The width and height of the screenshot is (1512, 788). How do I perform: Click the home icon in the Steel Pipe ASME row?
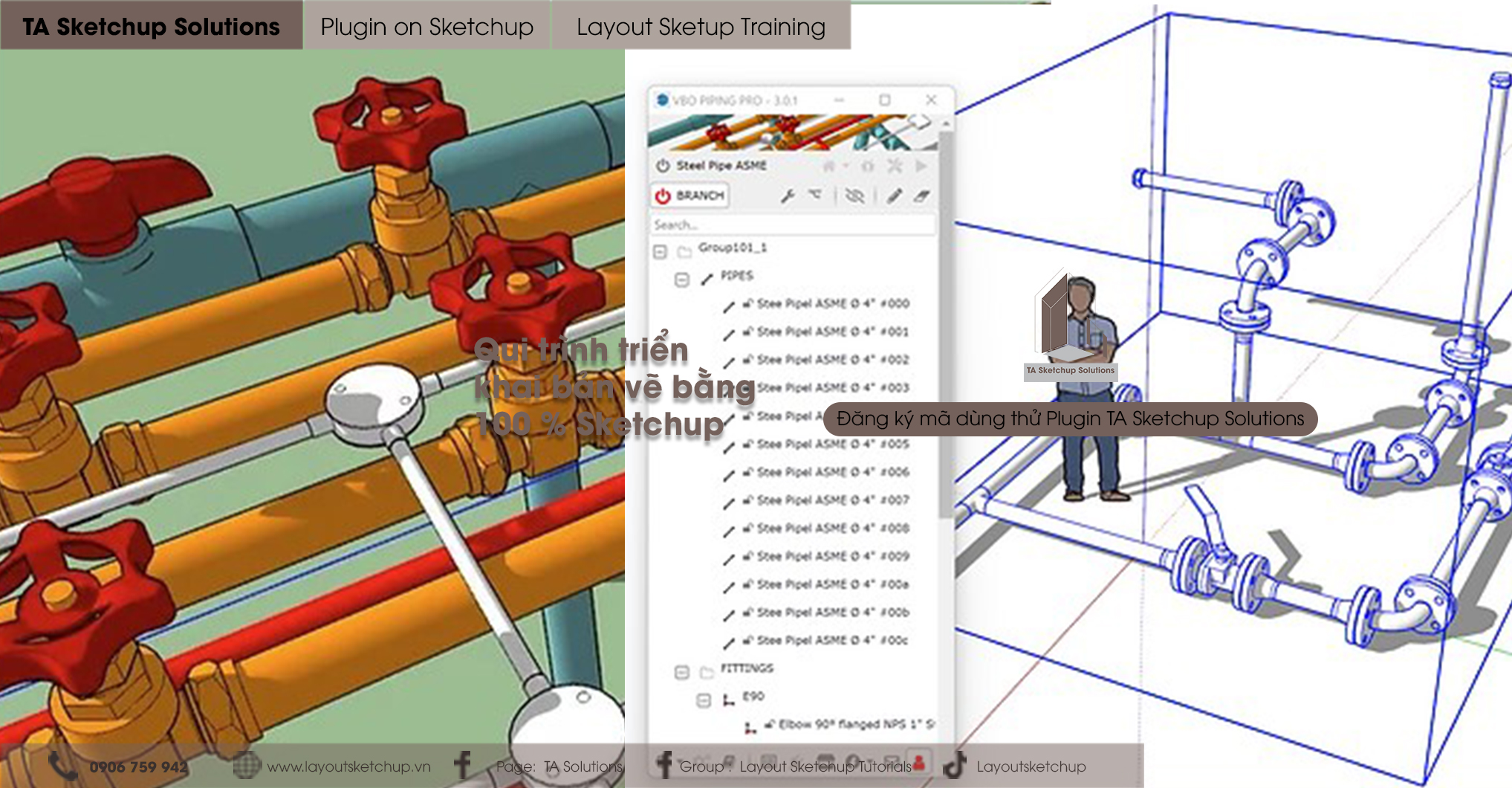828,166
